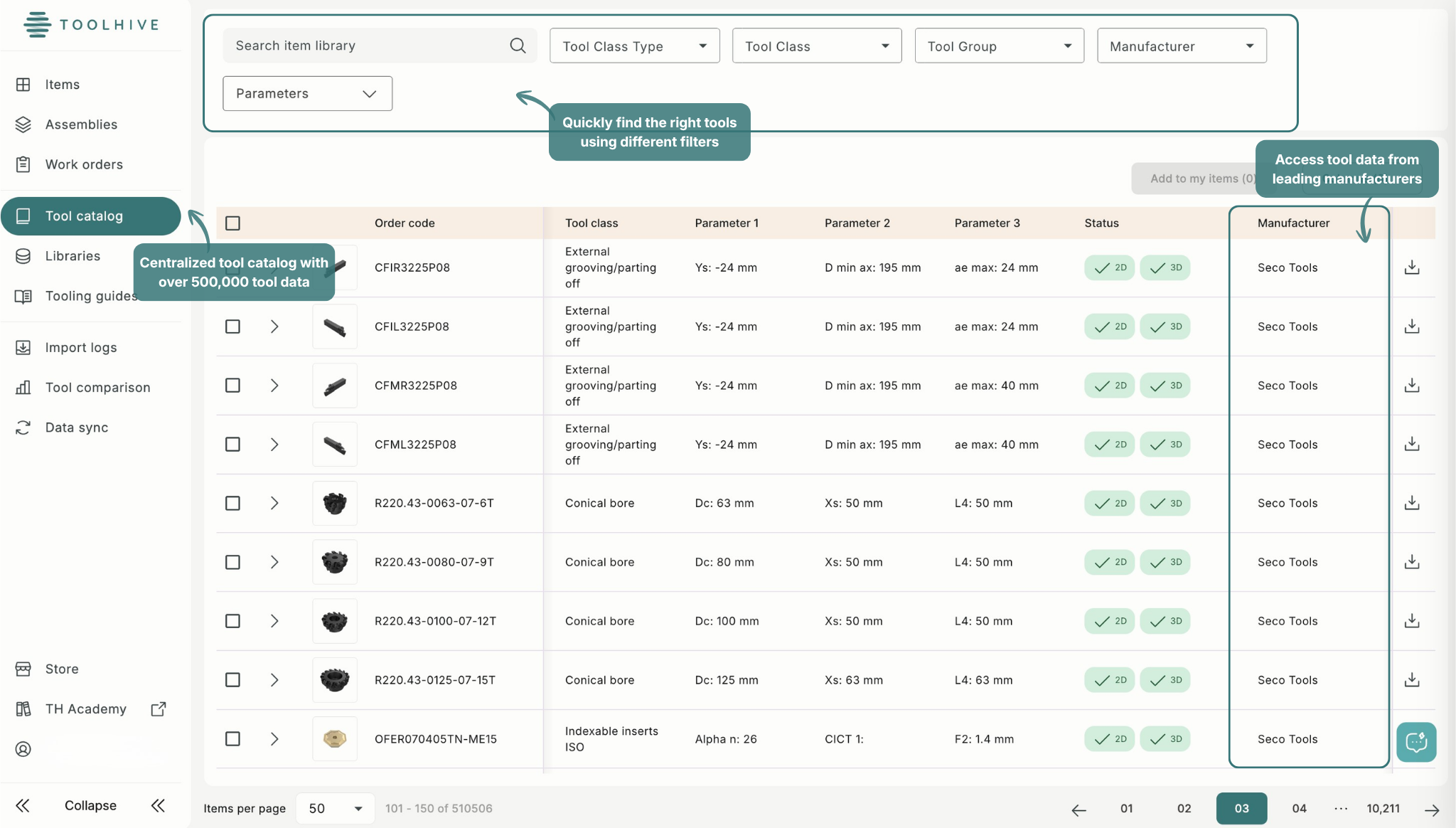Select the CFIL3225P08 row checkbox
This screenshot has width=1456, height=828.
tap(232, 327)
